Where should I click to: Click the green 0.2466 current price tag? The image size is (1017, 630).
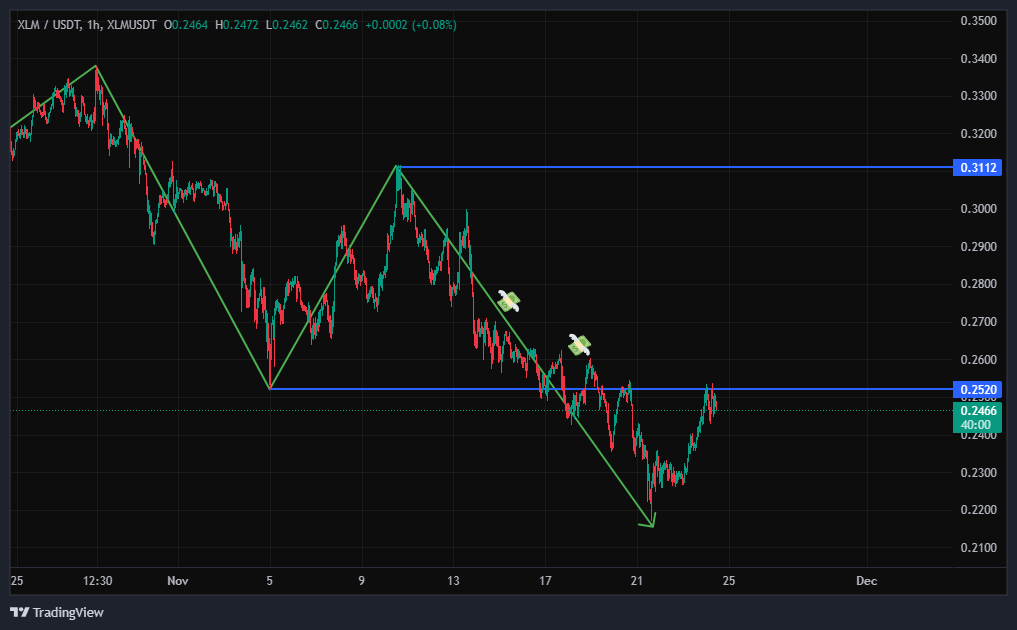979,411
